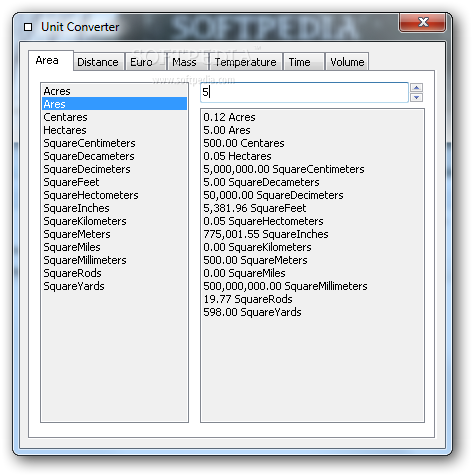Switch to the Volume tab
Screen dimensions: 473x476
(347, 62)
